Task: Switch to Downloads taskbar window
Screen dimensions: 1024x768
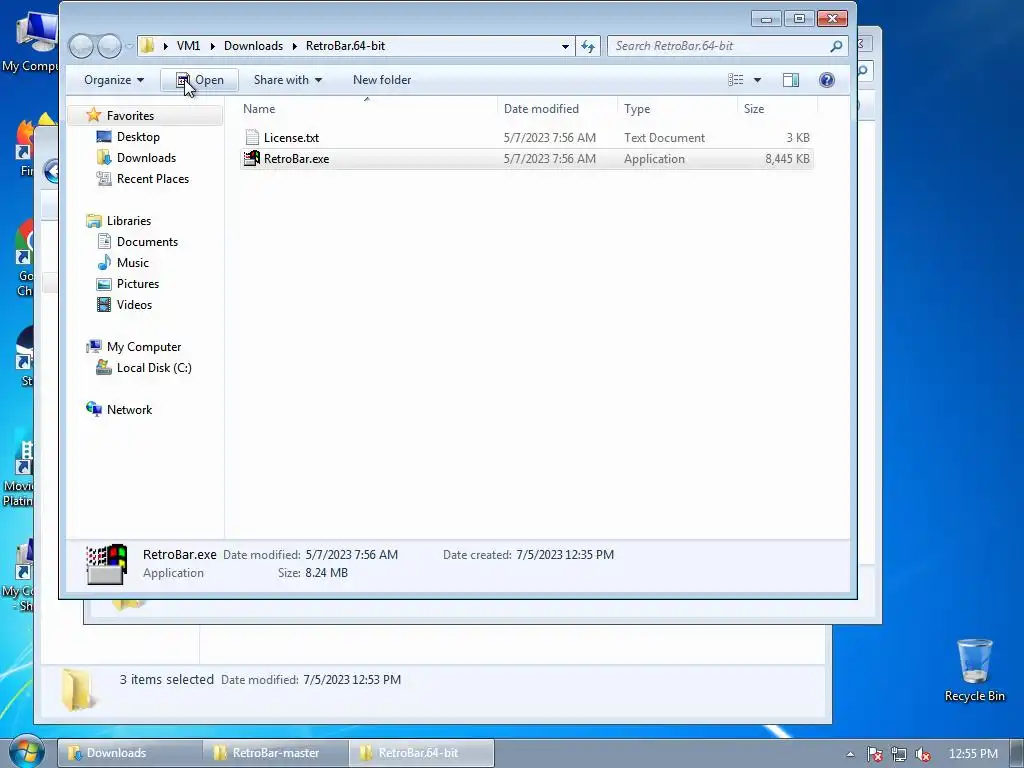Action: [x=129, y=753]
